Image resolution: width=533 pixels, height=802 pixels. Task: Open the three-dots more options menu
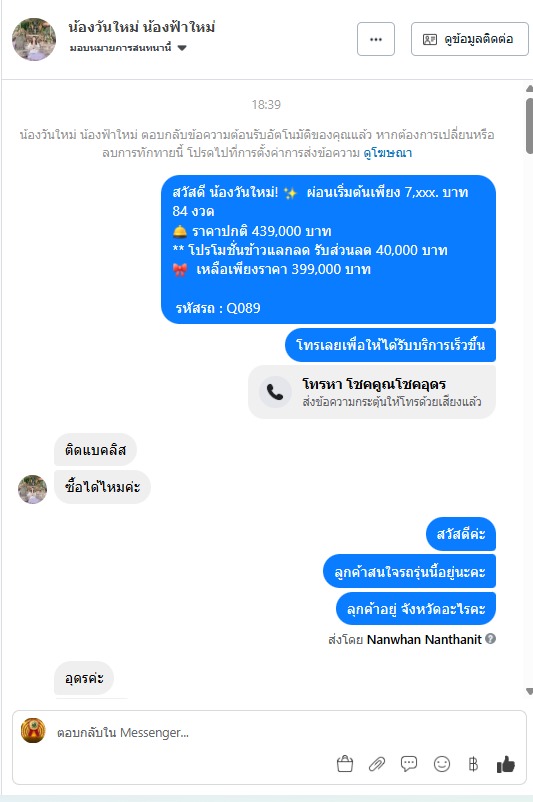(376, 39)
